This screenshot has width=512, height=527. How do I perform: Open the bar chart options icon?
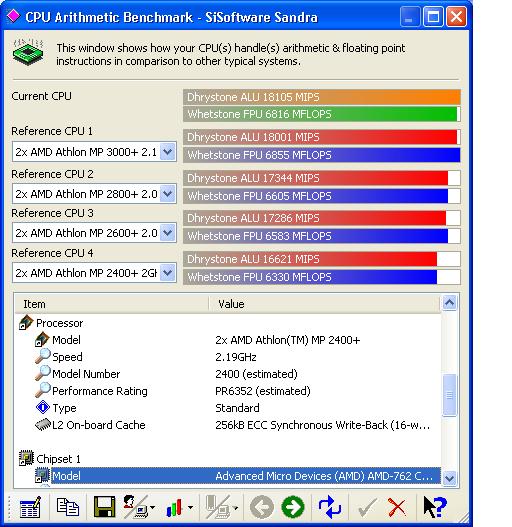pos(174,508)
